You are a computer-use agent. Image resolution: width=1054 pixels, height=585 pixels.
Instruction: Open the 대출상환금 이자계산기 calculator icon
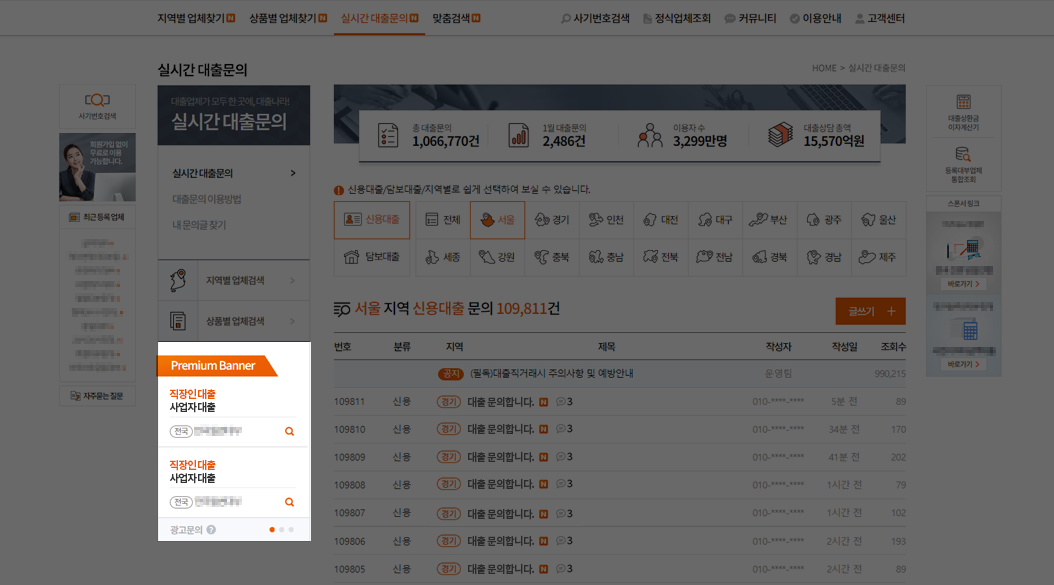click(963, 112)
